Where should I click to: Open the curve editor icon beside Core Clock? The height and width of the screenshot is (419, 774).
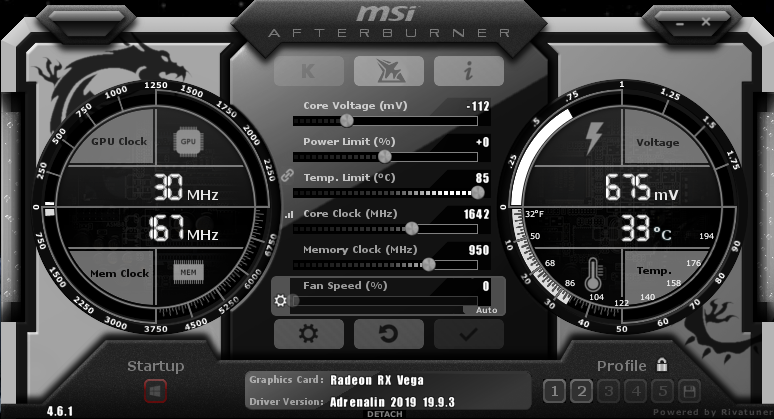point(289,215)
